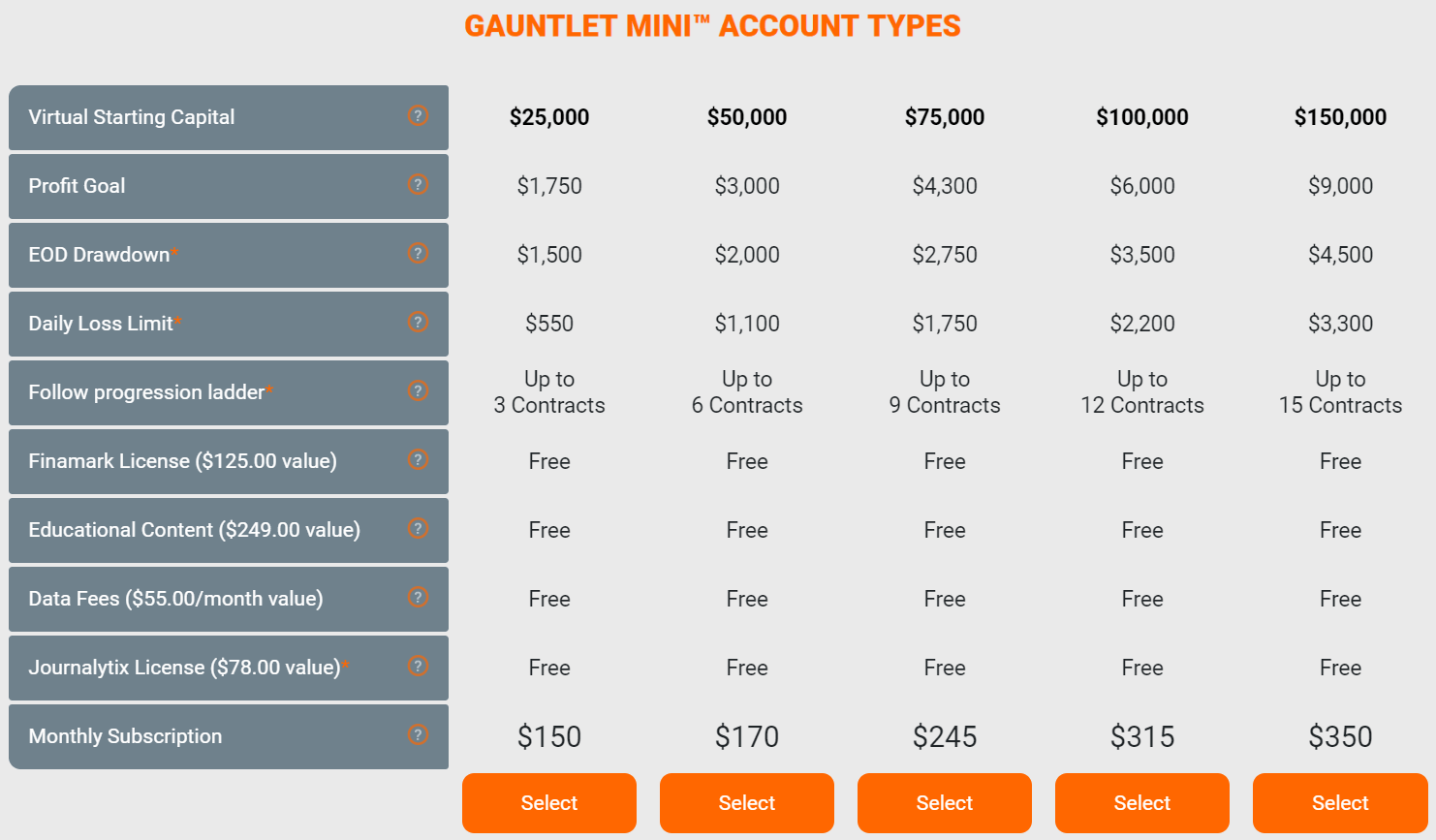Viewport: 1436px width, 840px height.
Task: Open Finamark License info icon
Action: coord(418,459)
